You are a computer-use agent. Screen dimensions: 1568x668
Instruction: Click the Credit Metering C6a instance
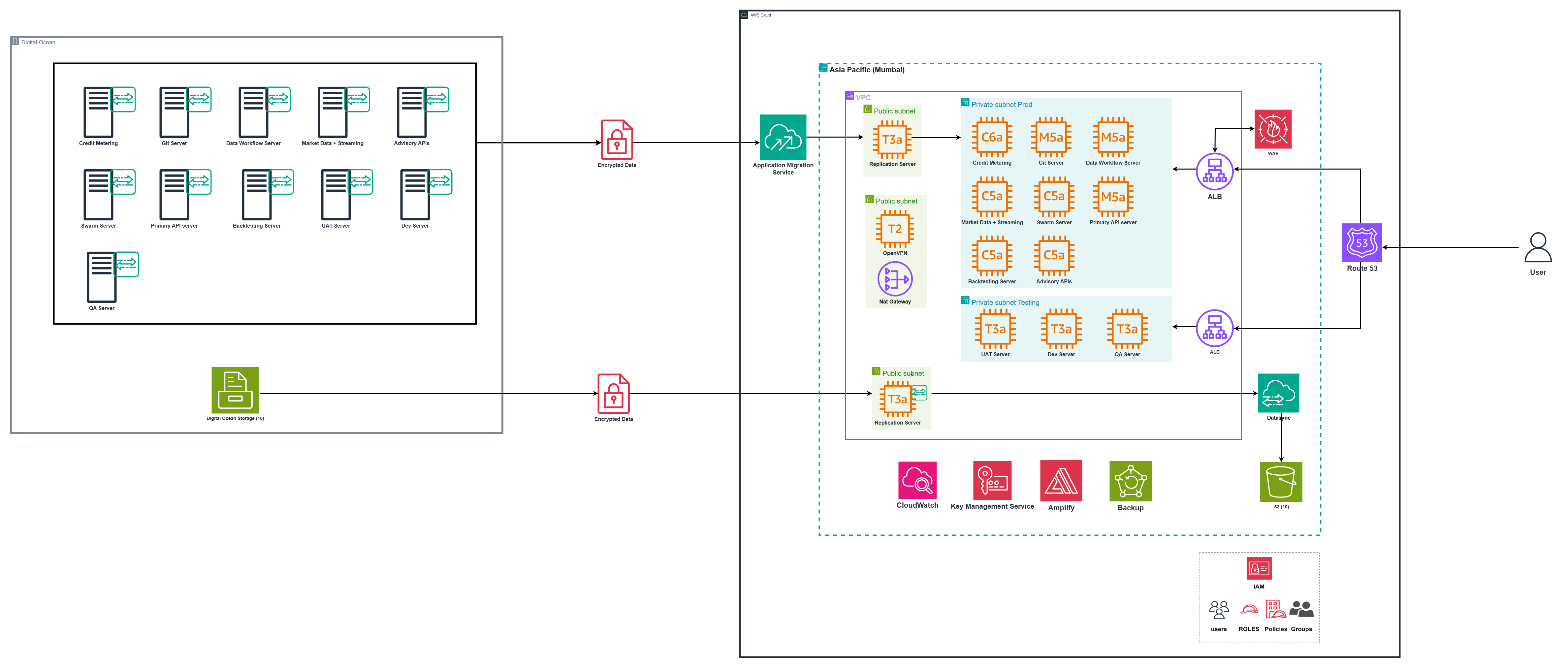point(992,138)
